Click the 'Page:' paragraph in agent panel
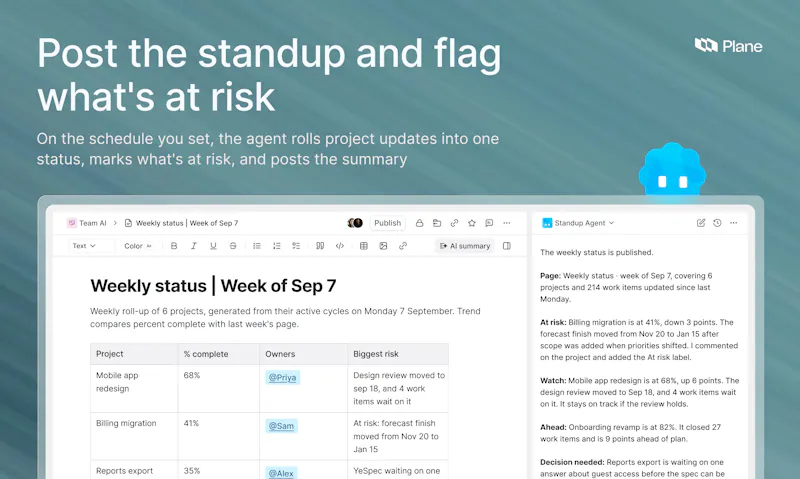Image resolution: width=800 pixels, height=479 pixels. point(627,287)
